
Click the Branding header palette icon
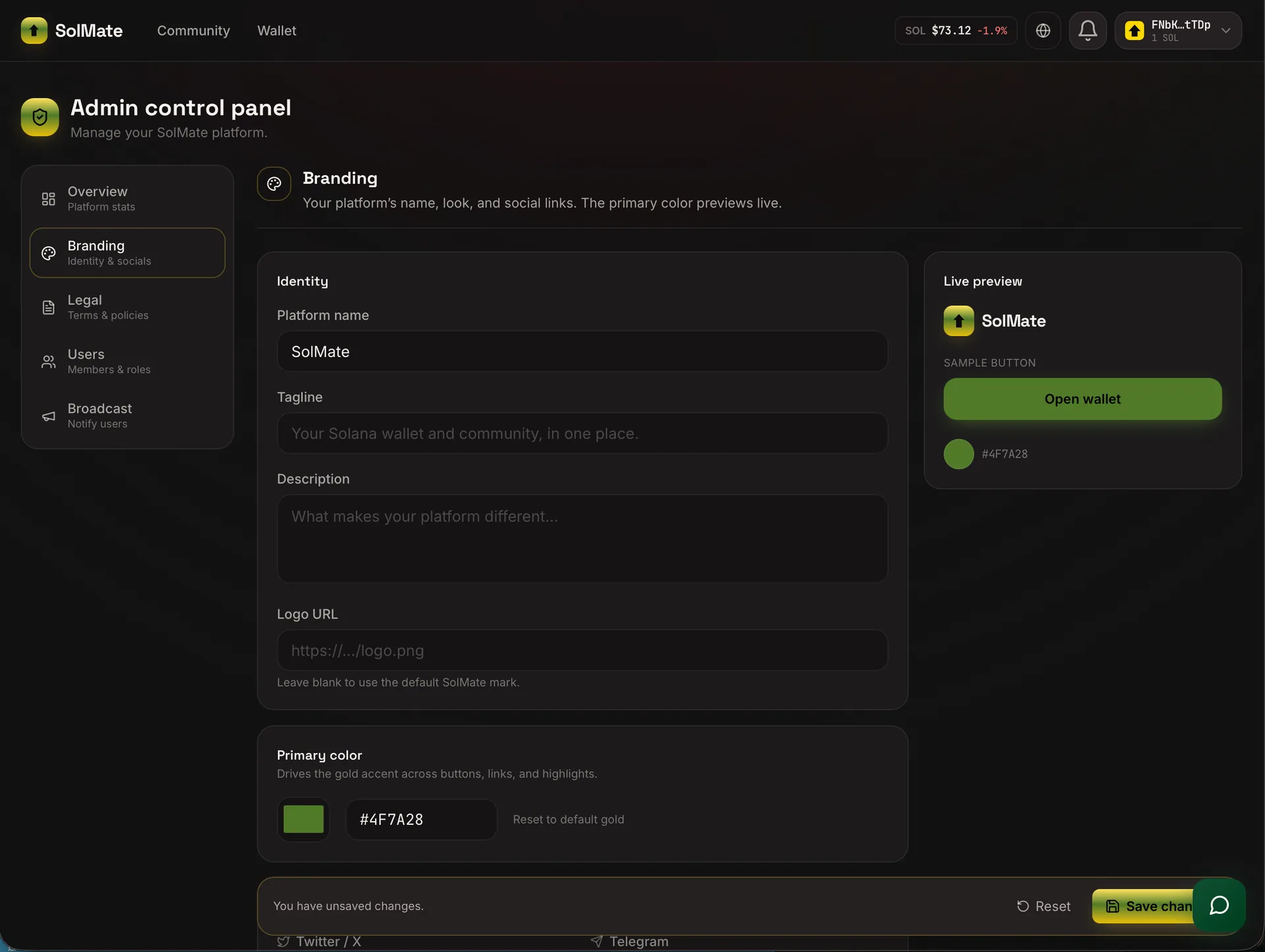(274, 184)
